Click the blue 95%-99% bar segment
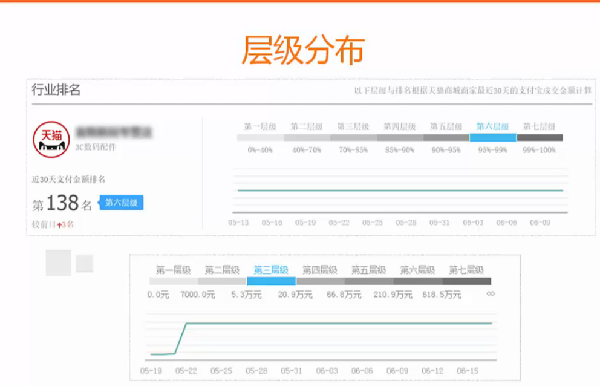 click(x=493, y=138)
